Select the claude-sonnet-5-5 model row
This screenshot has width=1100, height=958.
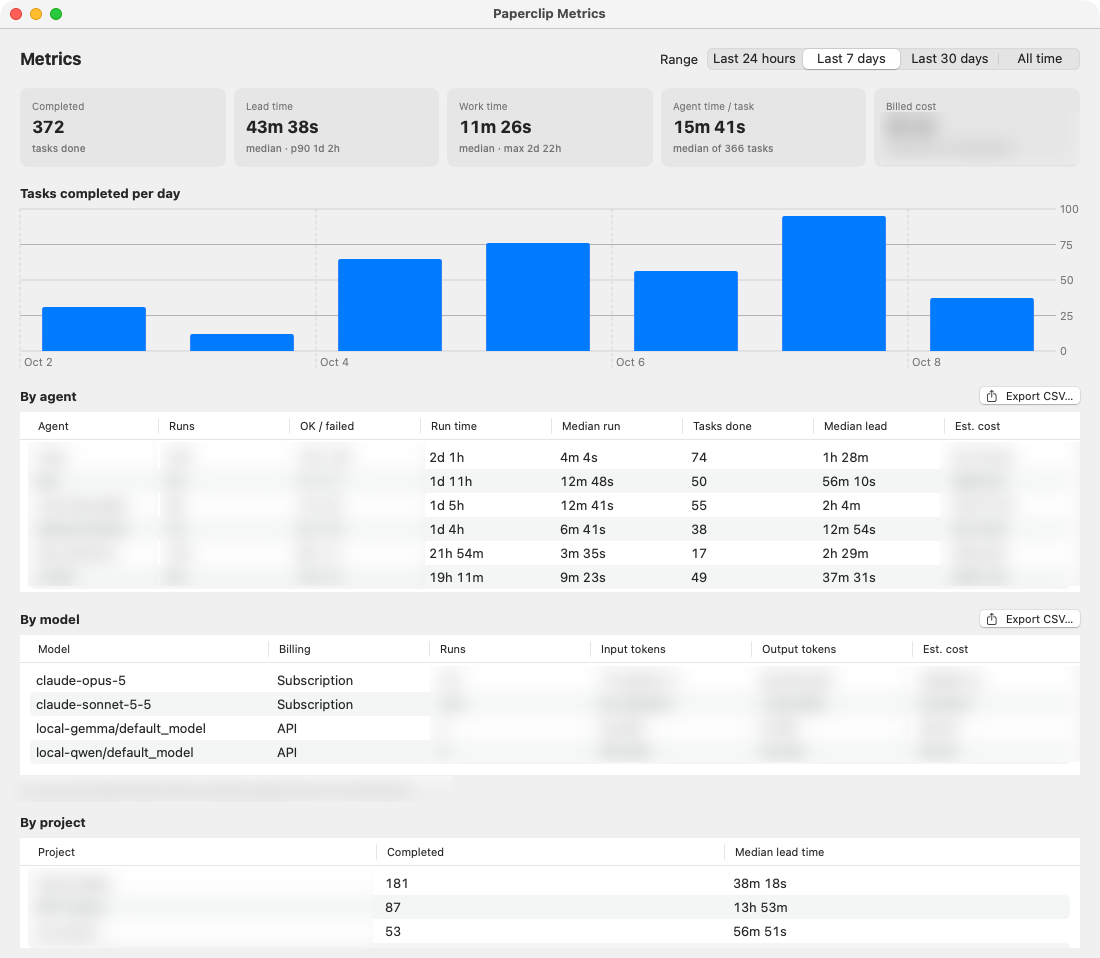pyautogui.click(x=549, y=704)
